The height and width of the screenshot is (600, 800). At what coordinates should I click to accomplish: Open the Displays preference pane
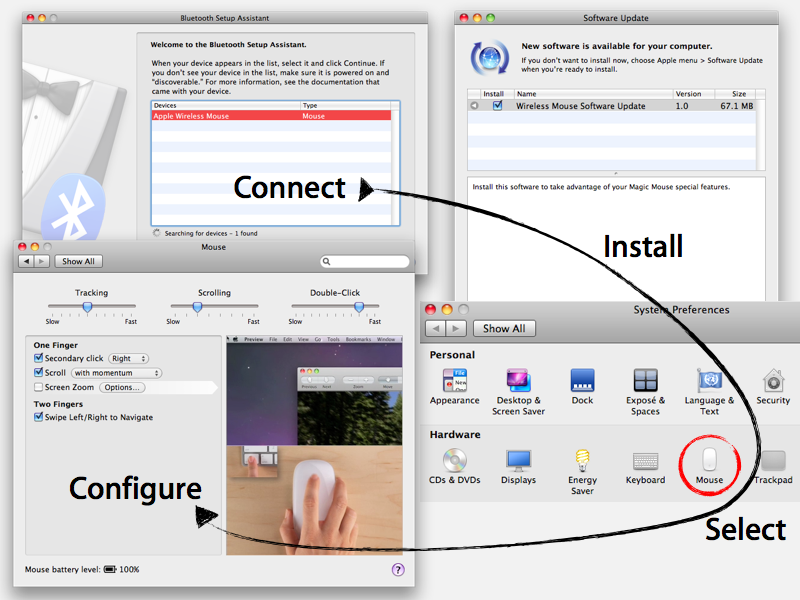click(x=518, y=466)
